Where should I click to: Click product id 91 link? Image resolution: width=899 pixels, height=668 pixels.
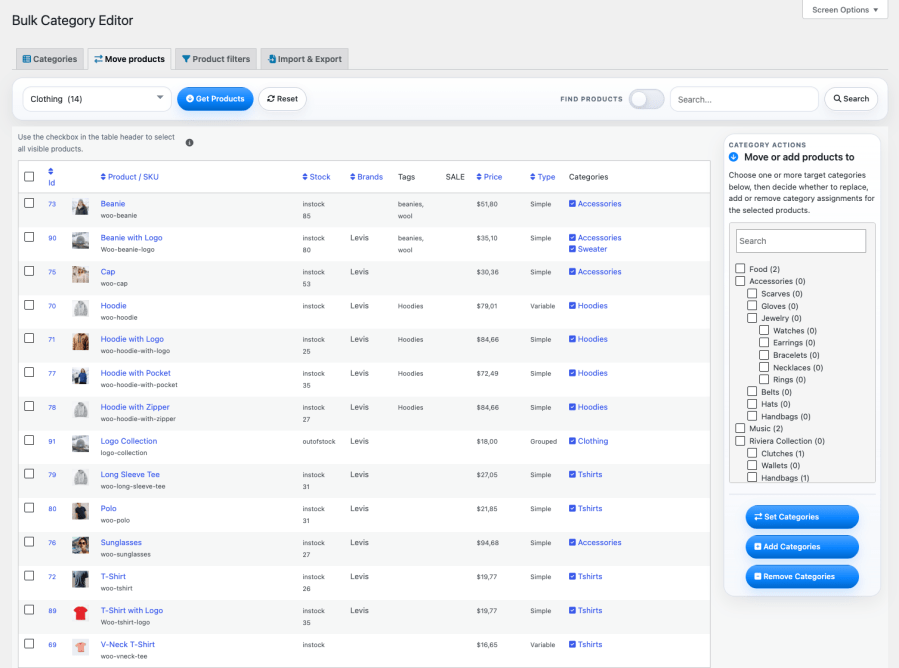coord(52,442)
